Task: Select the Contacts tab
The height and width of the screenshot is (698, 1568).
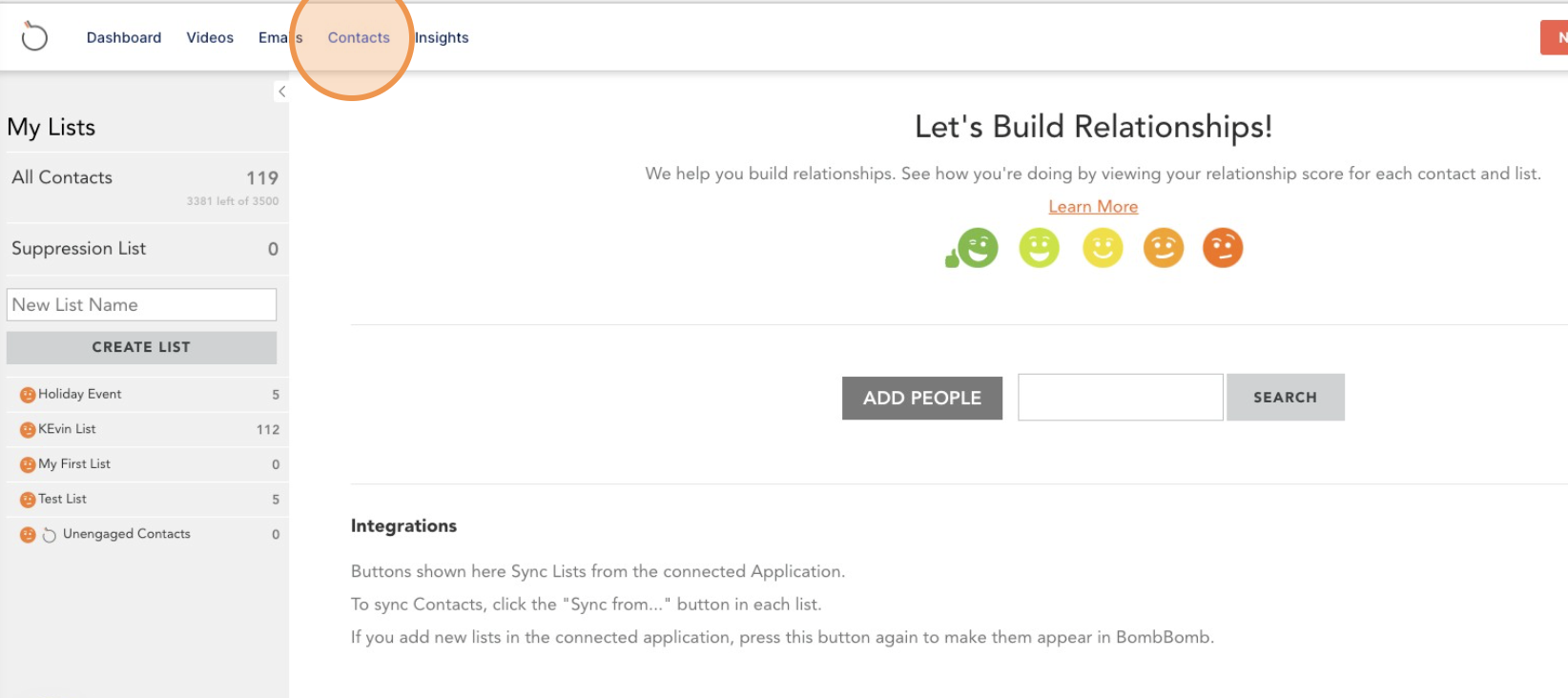Action: coord(359,37)
